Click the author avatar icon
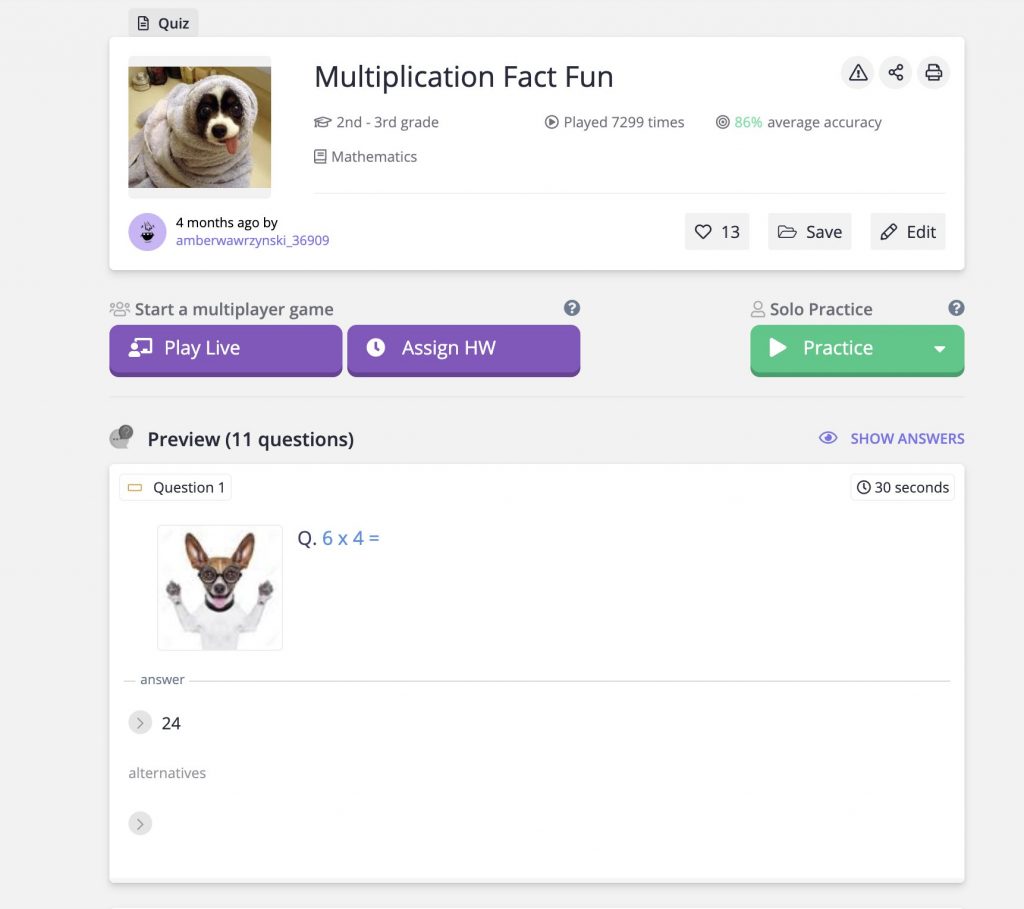The image size is (1024, 909). tap(148, 232)
